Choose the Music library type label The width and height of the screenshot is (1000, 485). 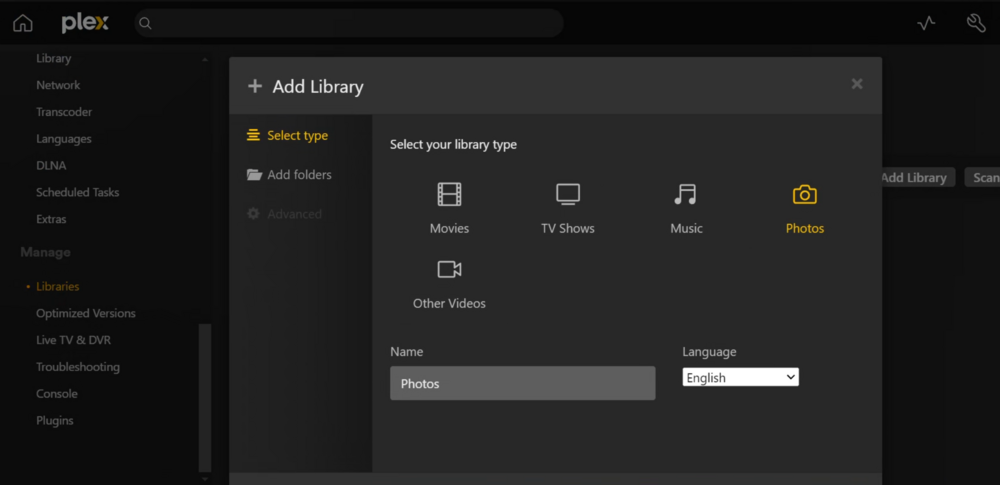pyautogui.click(x=686, y=228)
